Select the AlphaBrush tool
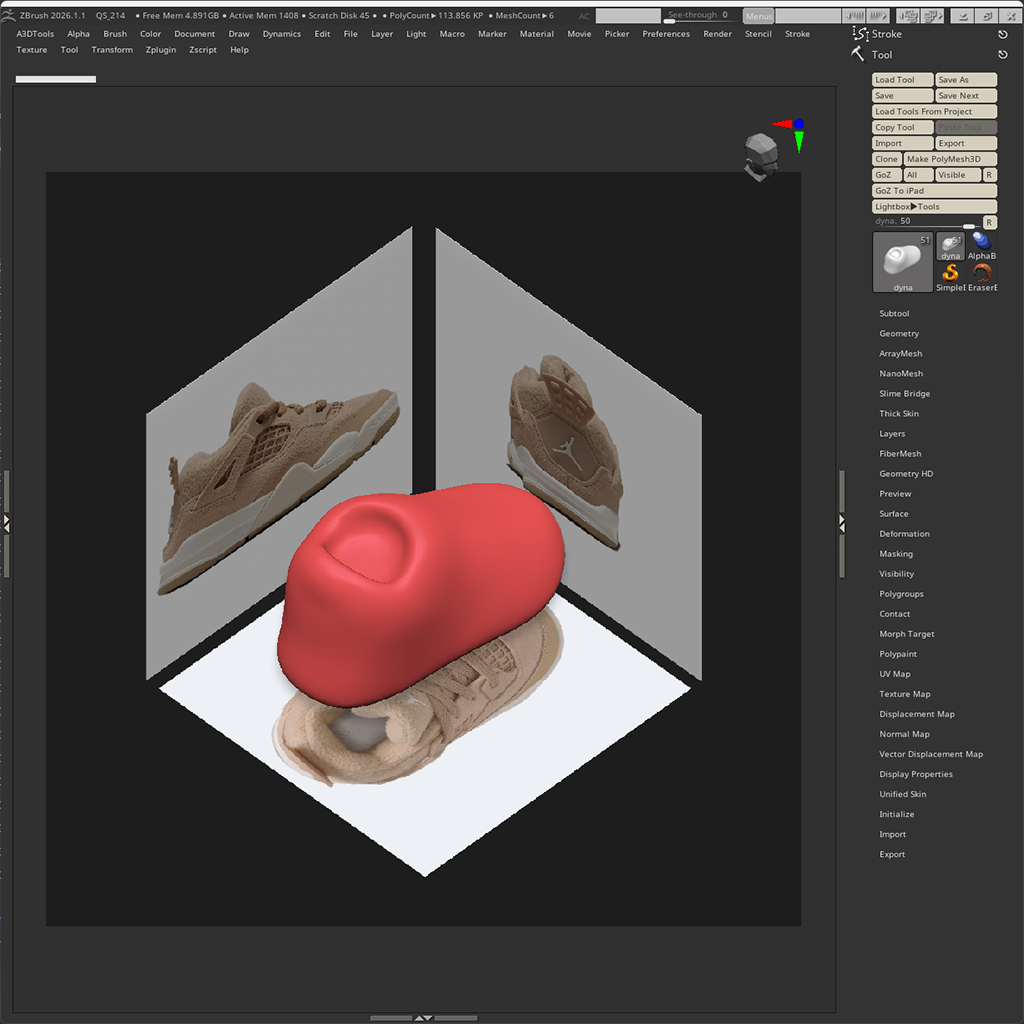This screenshot has width=1024, height=1024. click(982, 246)
